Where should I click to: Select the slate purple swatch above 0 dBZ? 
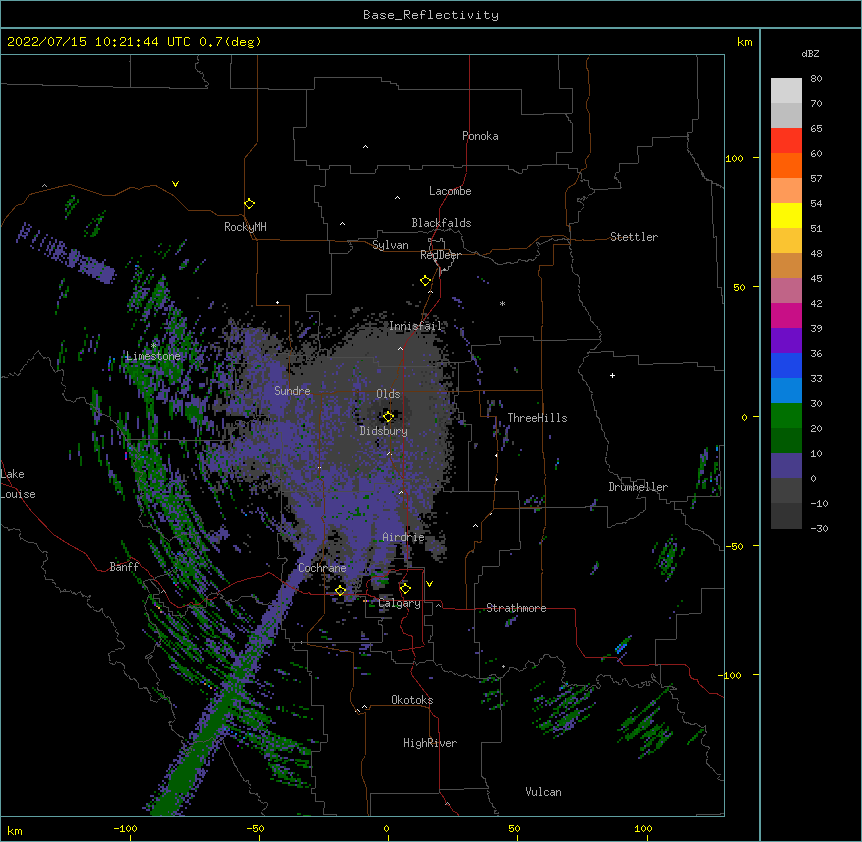pyautogui.click(x=786, y=466)
